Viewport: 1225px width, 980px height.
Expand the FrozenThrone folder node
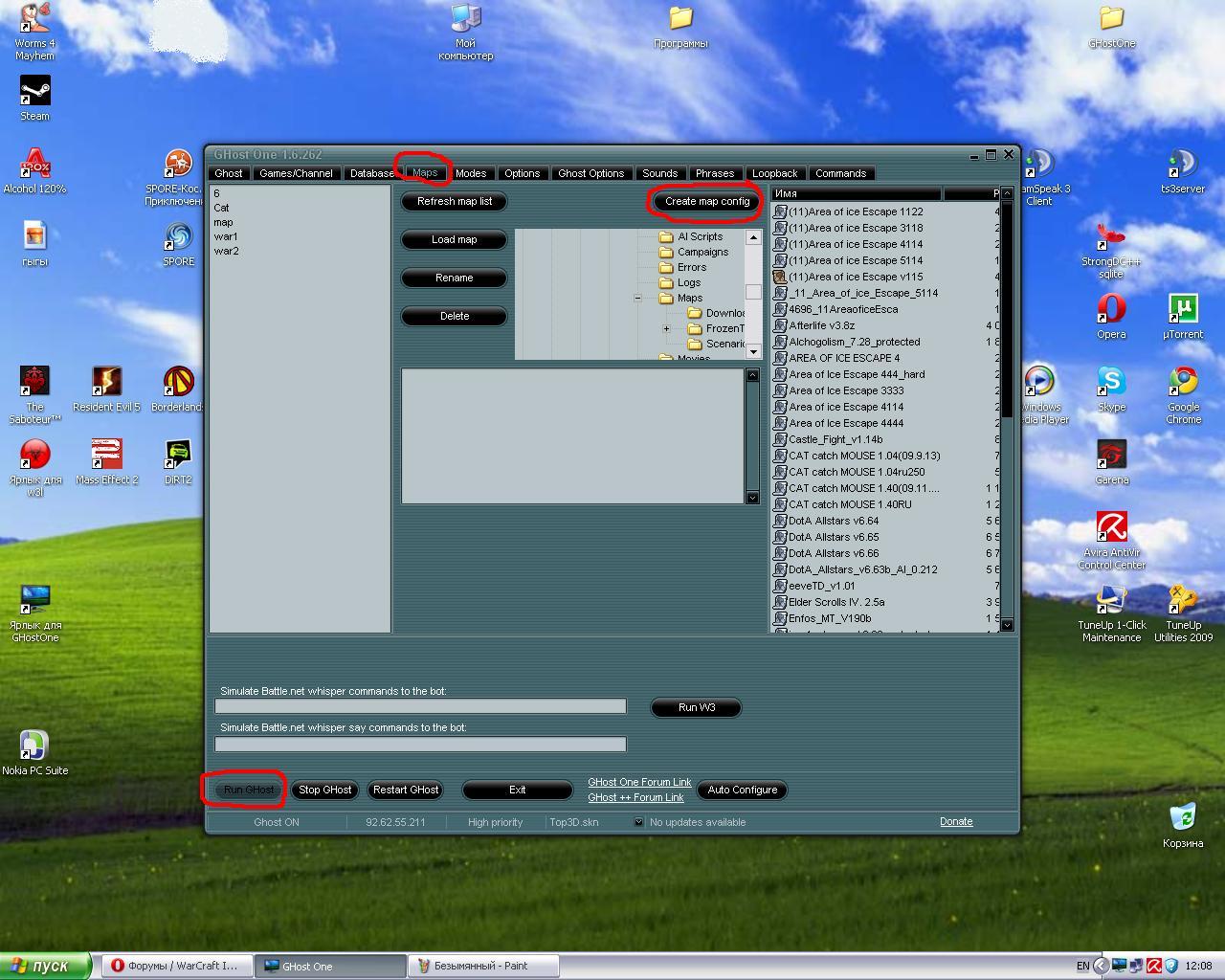click(666, 329)
